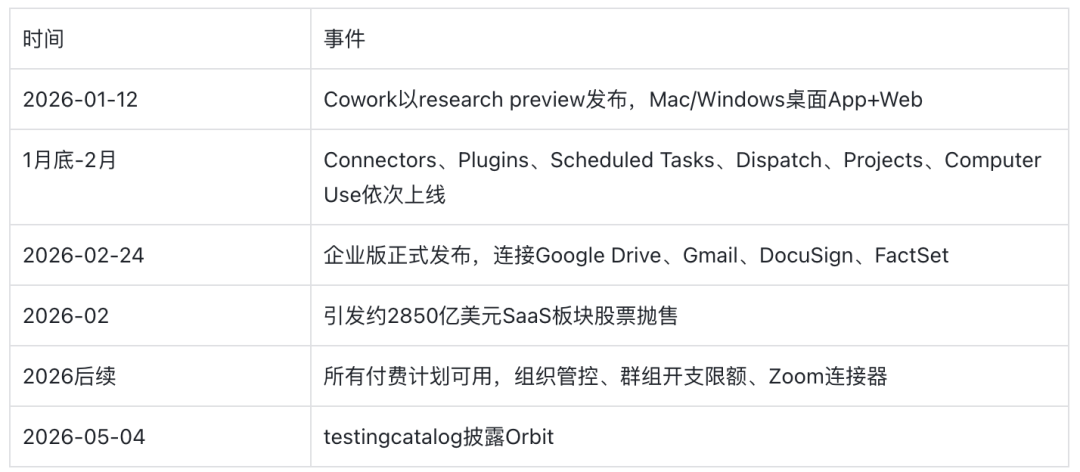
Task: Select the 1月底-2月 time cell
Action: point(160,177)
